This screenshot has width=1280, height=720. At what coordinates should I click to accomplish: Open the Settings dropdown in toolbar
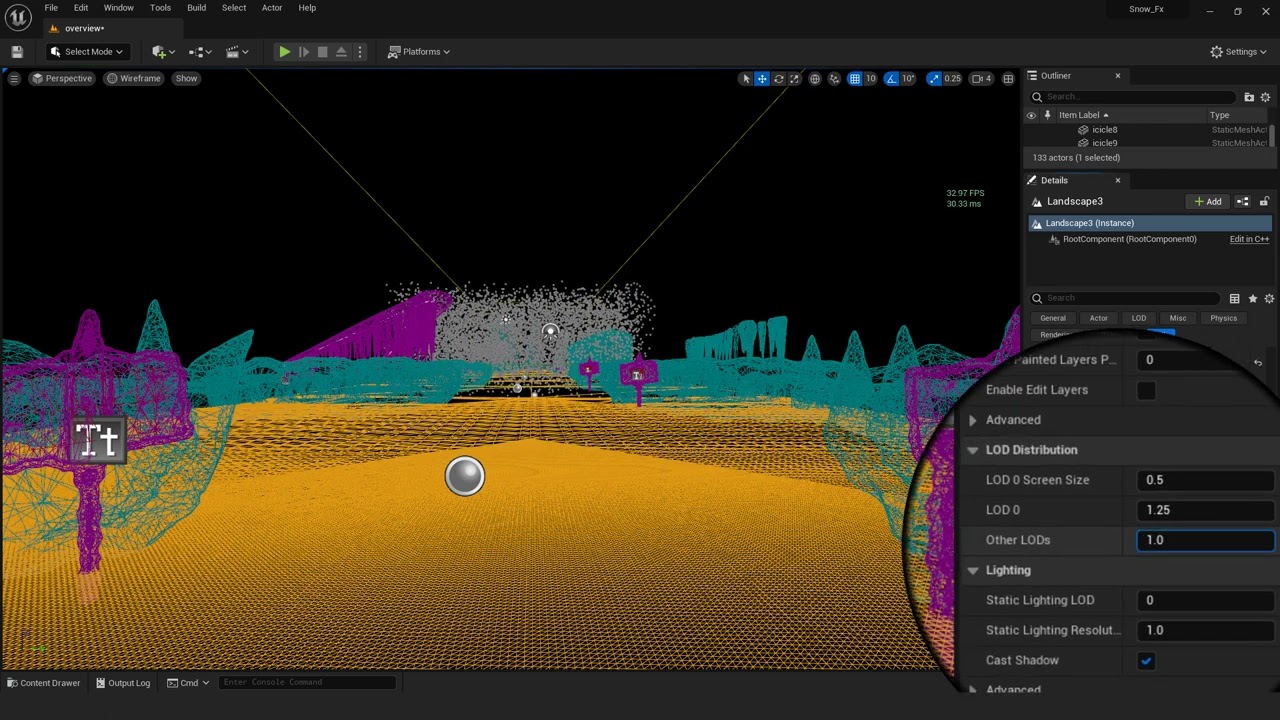pyautogui.click(x=1238, y=52)
